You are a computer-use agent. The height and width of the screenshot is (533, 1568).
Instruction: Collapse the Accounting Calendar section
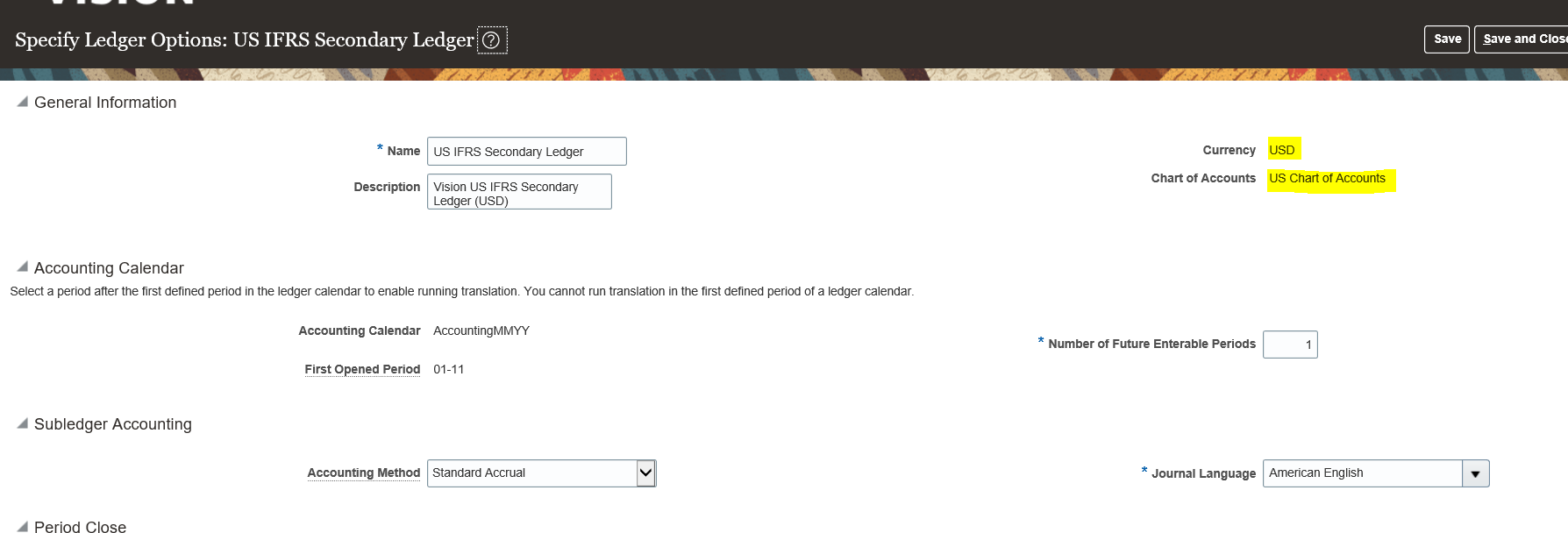point(23,267)
